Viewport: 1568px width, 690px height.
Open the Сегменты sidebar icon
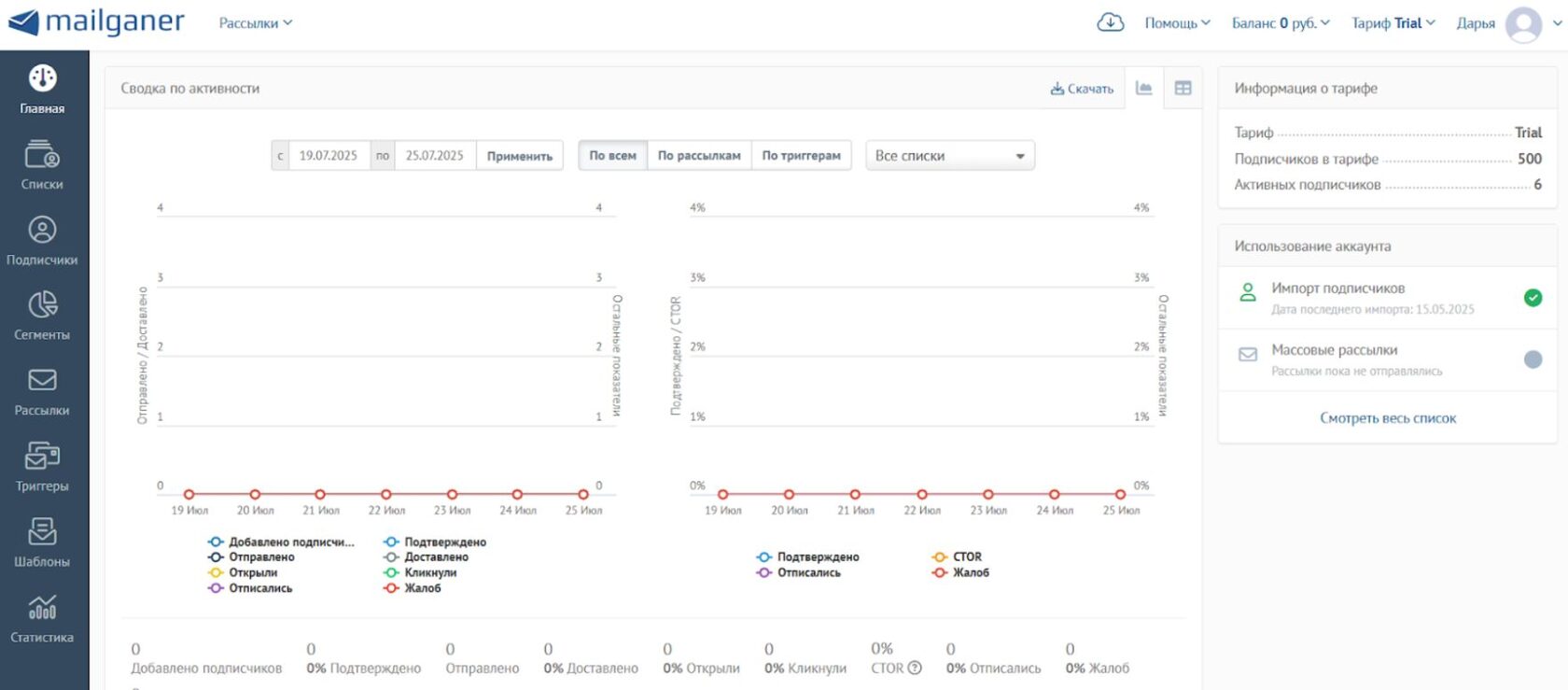[42, 305]
